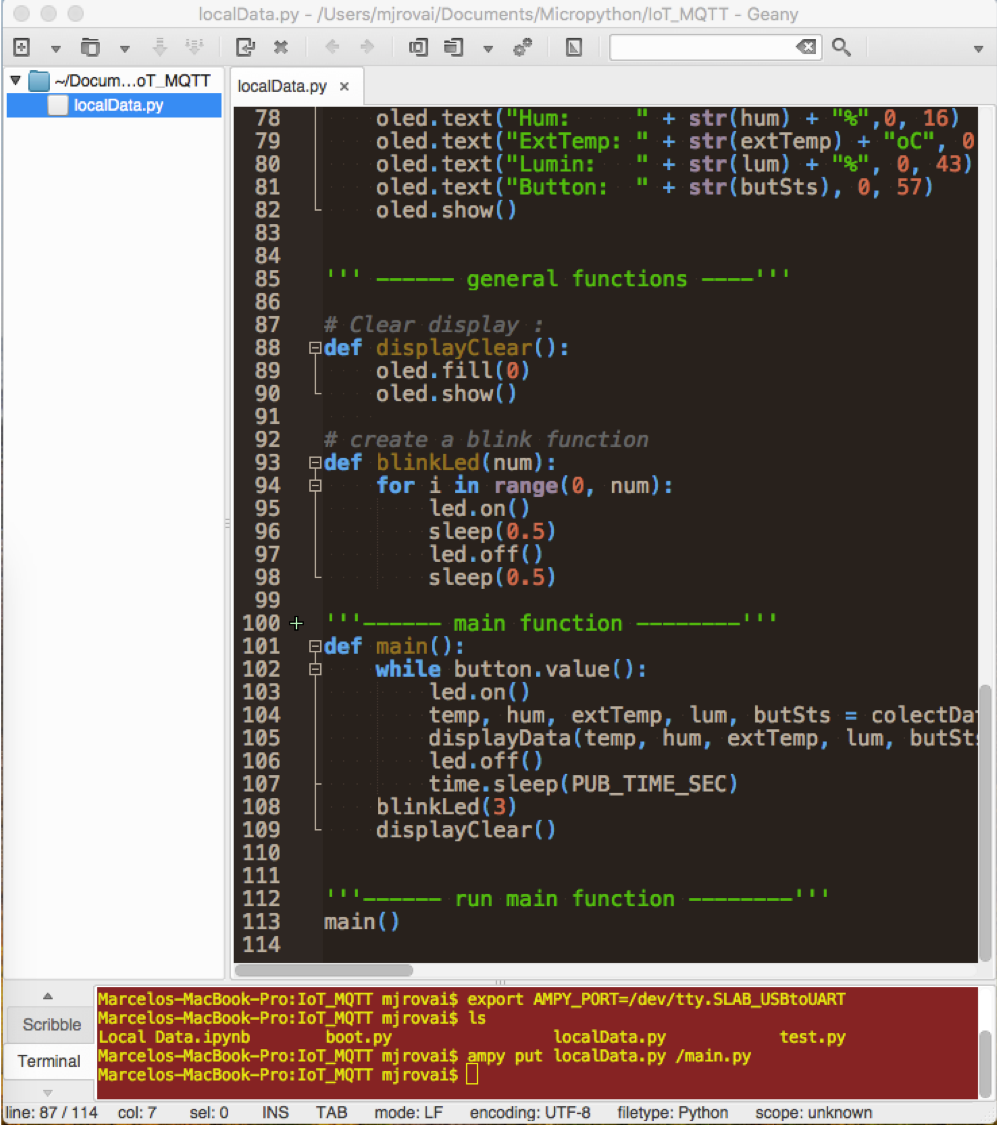997x1125 pixels.
Task: Close the current file via the toolbar X
Action: pyautogui.click(x=280, y=47)
